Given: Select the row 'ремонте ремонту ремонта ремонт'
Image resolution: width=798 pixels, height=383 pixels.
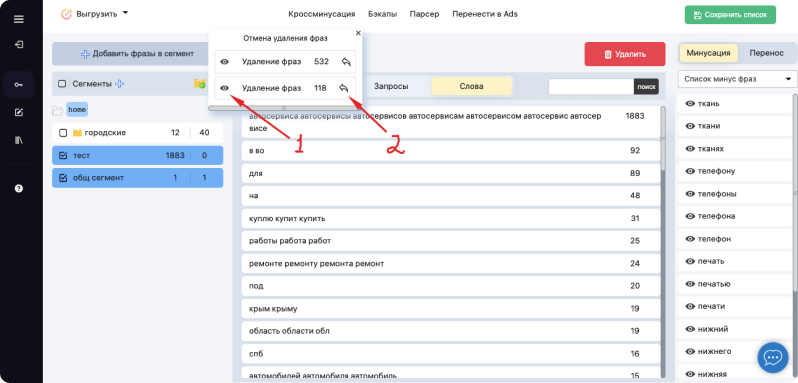Looking at the screenshot, I should point(450,263).
